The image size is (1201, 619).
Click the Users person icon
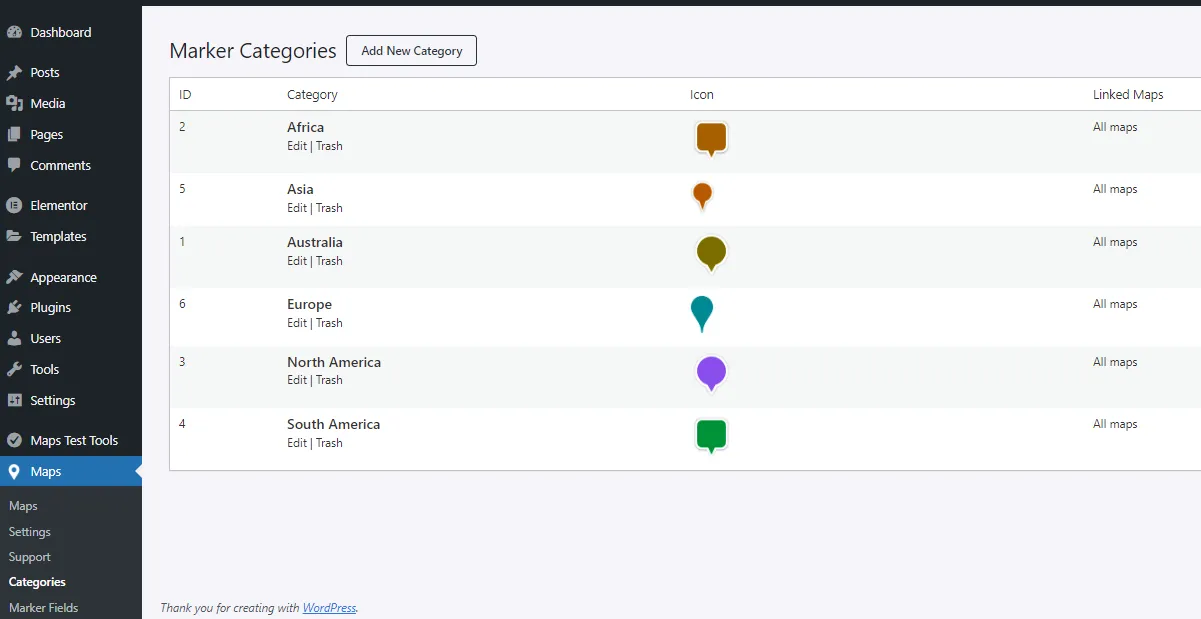[14, 338]
